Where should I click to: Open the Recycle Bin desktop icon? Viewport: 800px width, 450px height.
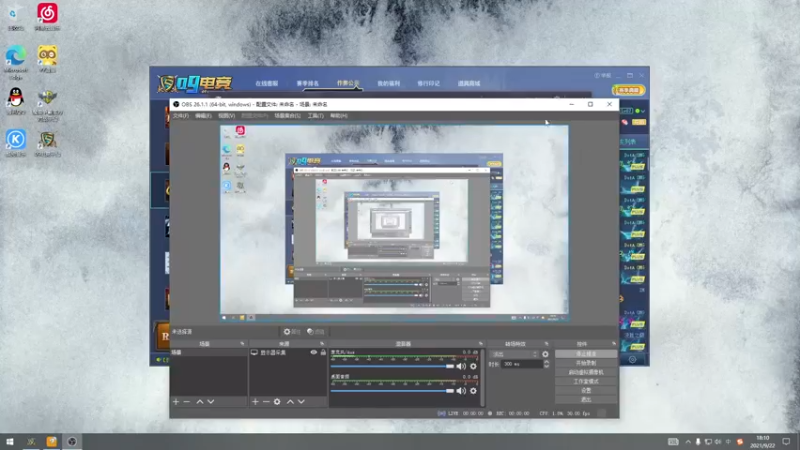[x=15, y=17]
